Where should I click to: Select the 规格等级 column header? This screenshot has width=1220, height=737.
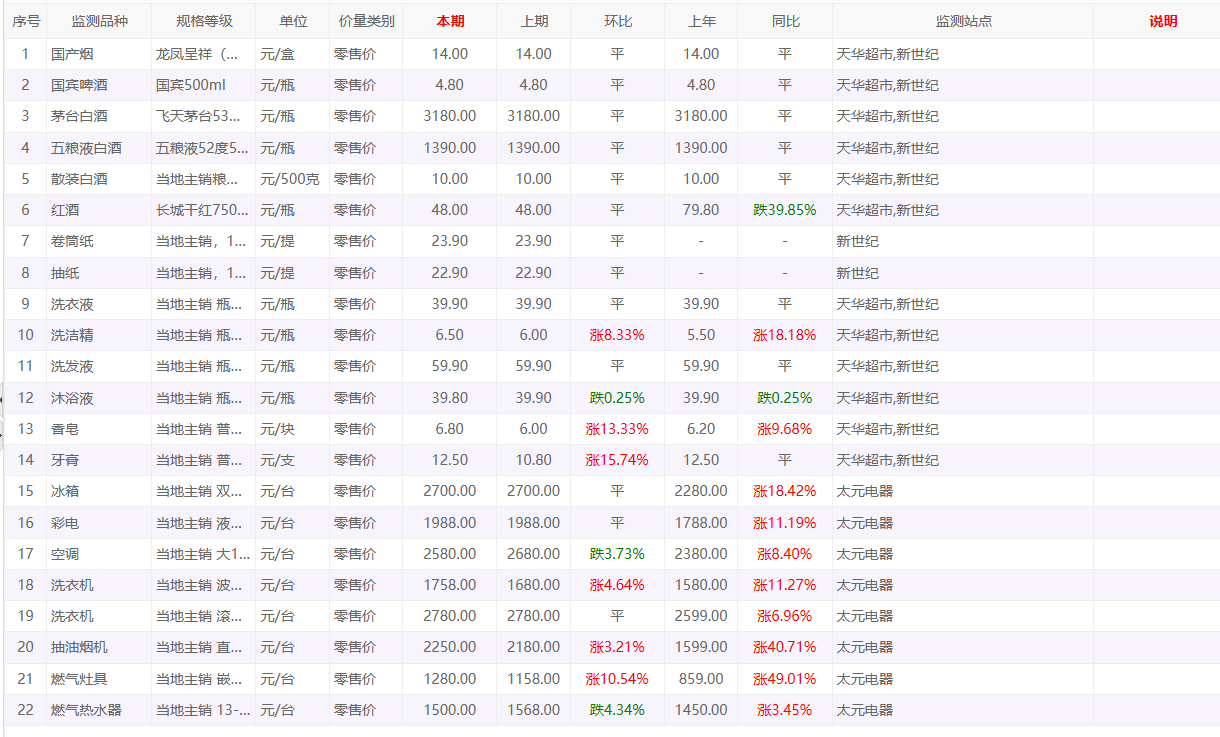click(x=204, y=21)
